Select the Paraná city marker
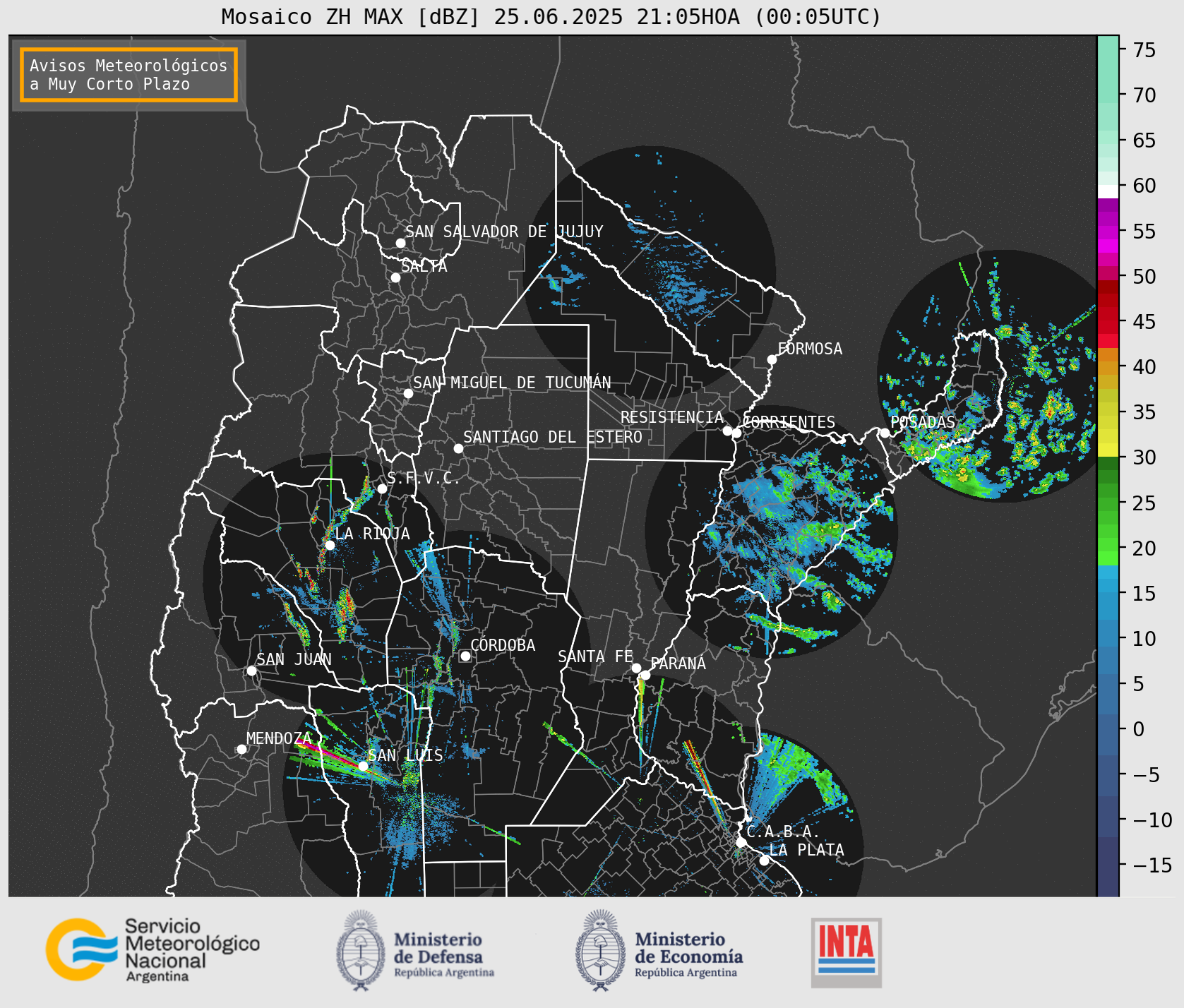This screenshot has width=1184, height=1008. coord(645,676)
